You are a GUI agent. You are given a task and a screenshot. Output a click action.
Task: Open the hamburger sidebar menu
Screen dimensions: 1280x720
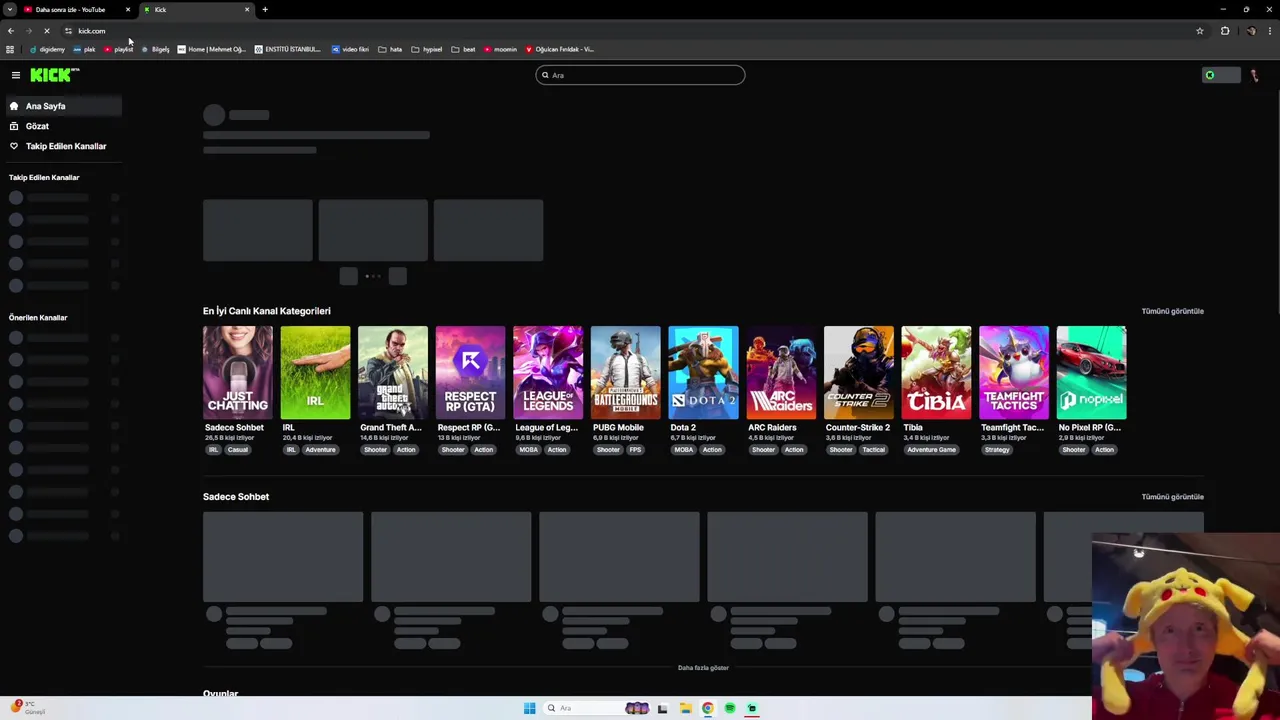16,75
